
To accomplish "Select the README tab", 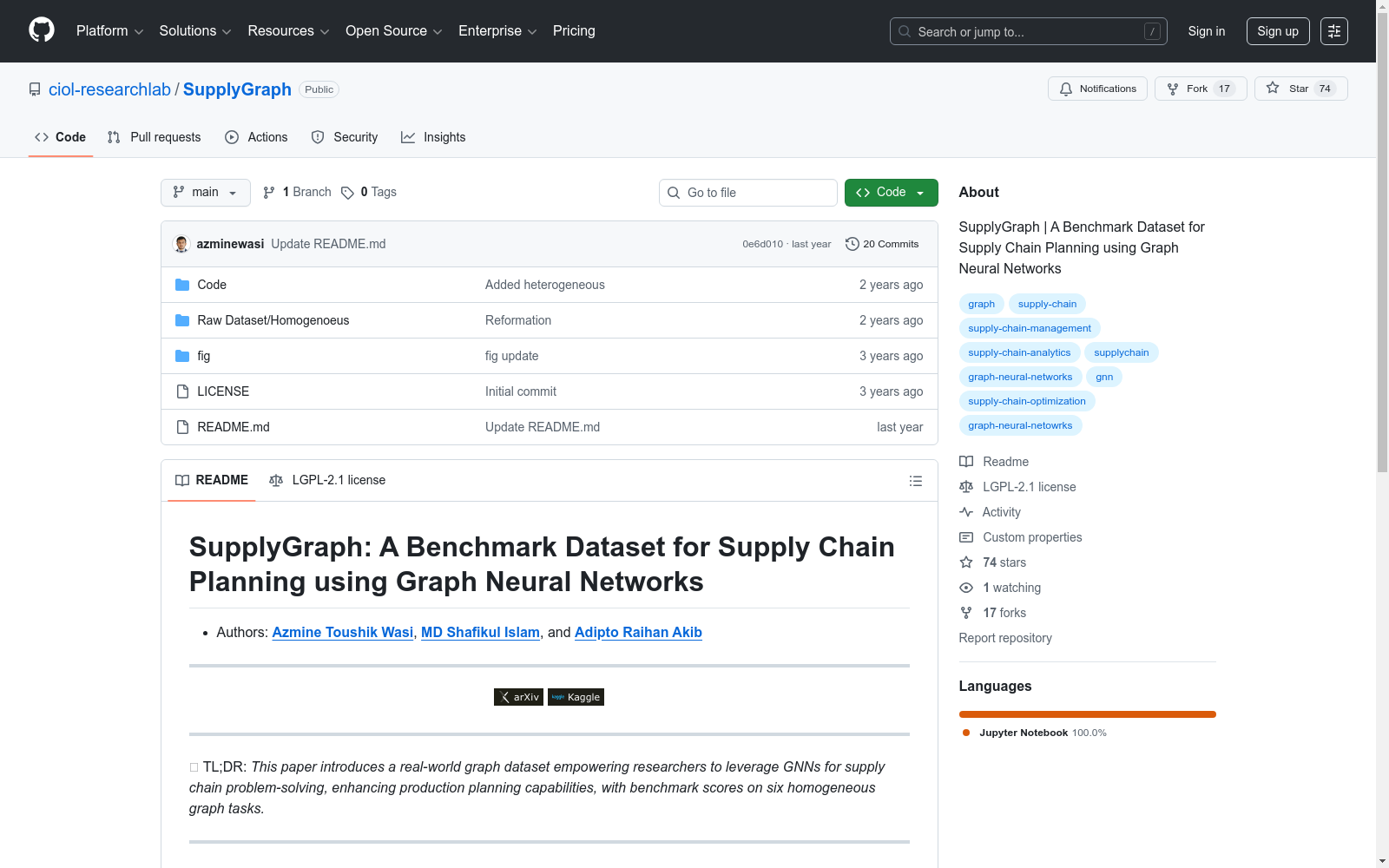I will (x=212, y=480).
